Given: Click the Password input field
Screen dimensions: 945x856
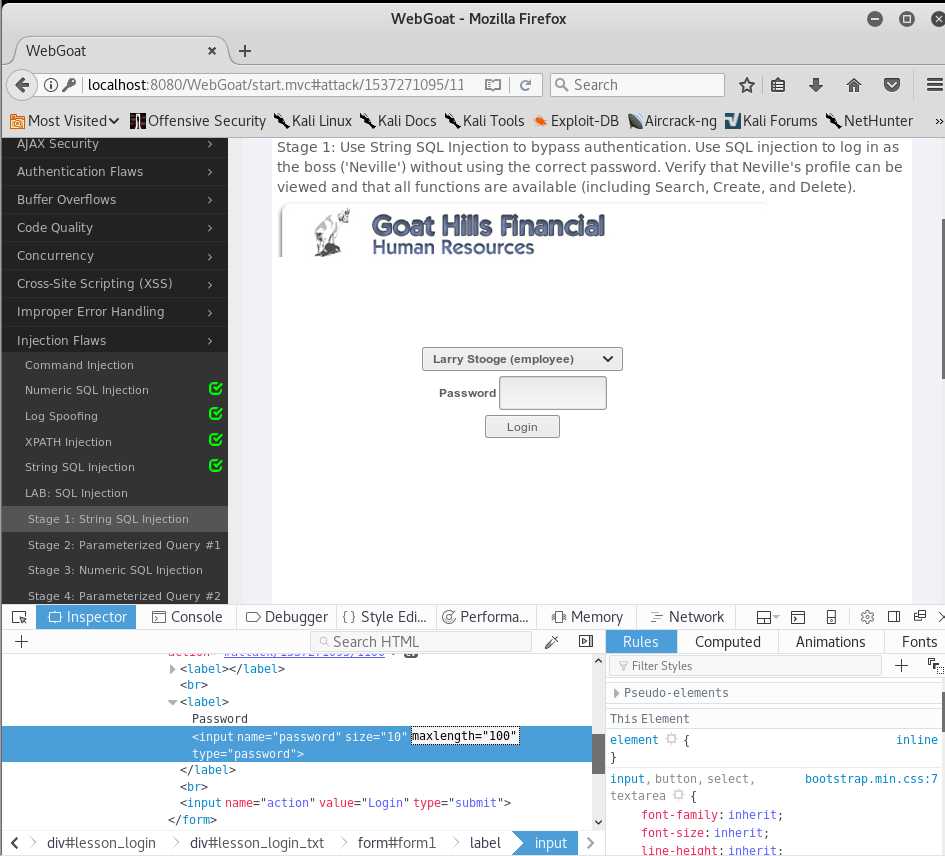Looking at the screenshot, I should [x=553, y=393].
